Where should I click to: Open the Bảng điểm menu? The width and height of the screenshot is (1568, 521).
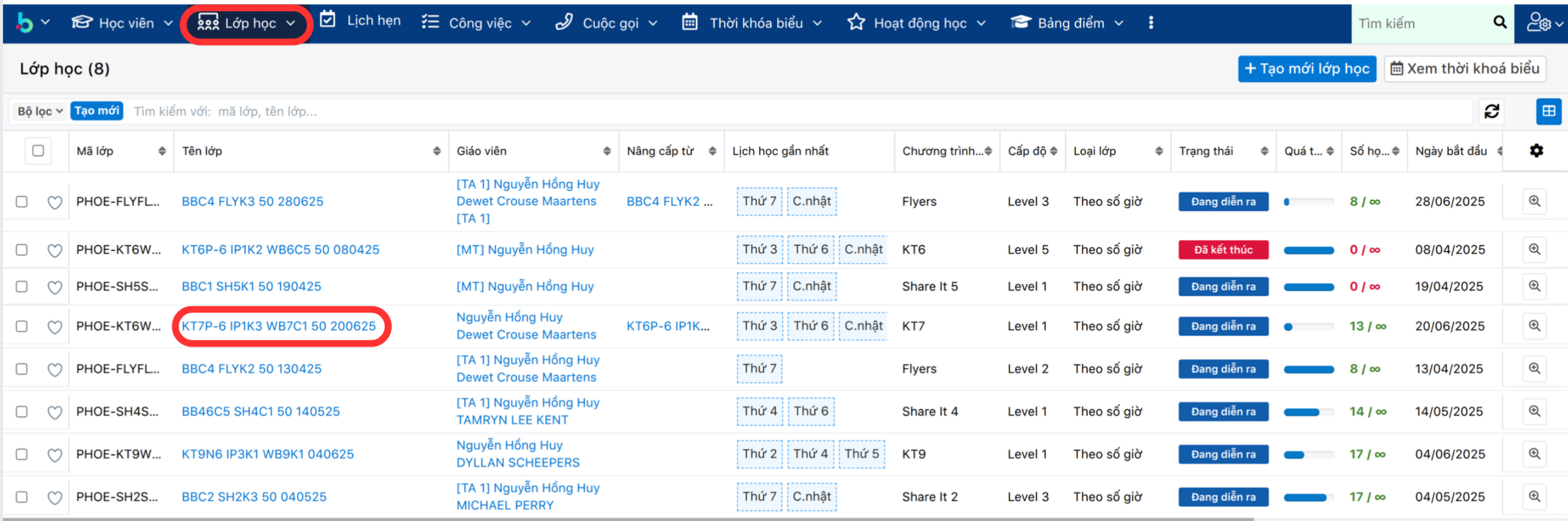[1067, 23]
